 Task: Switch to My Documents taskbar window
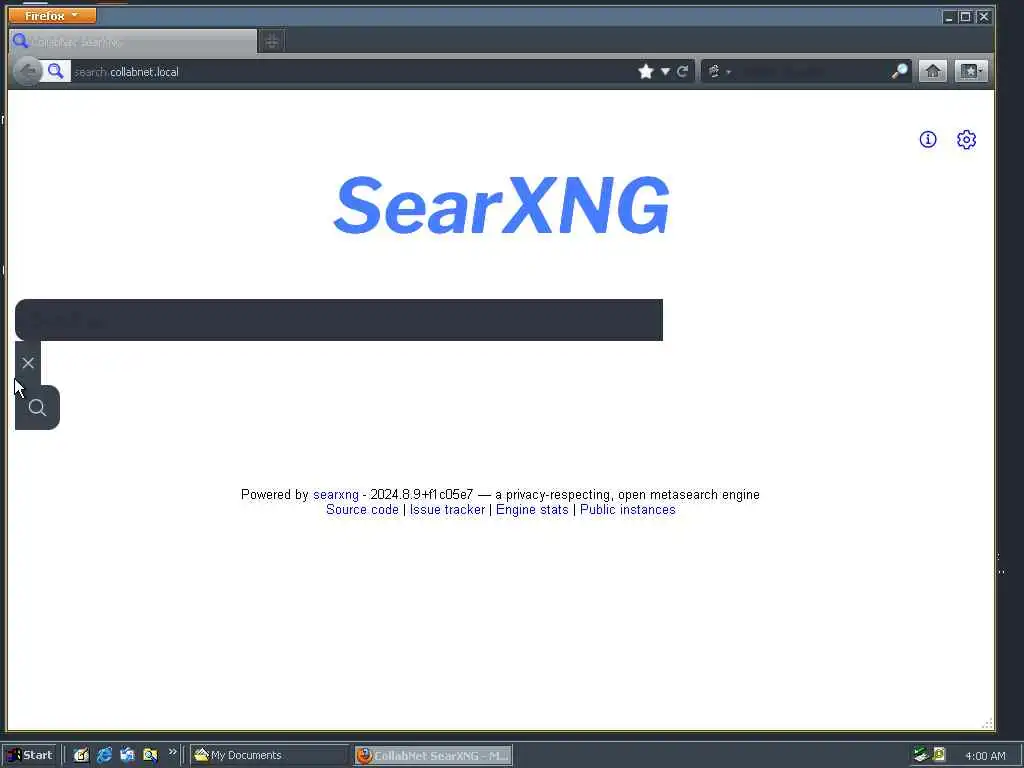tap(269, 755)
